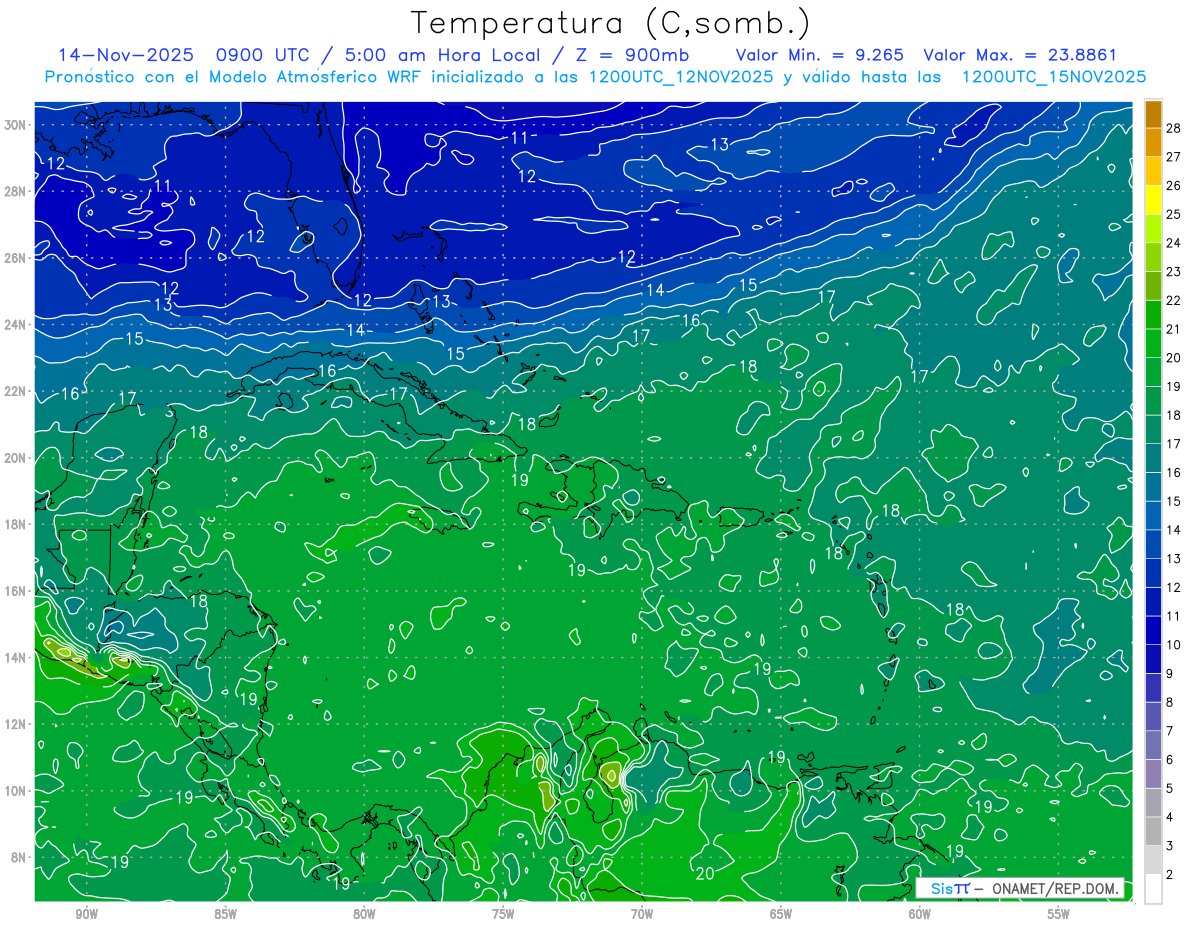Click the color scale label "22"
The width and height of the screenshot is (1200, 927).
click(1174, 300)
